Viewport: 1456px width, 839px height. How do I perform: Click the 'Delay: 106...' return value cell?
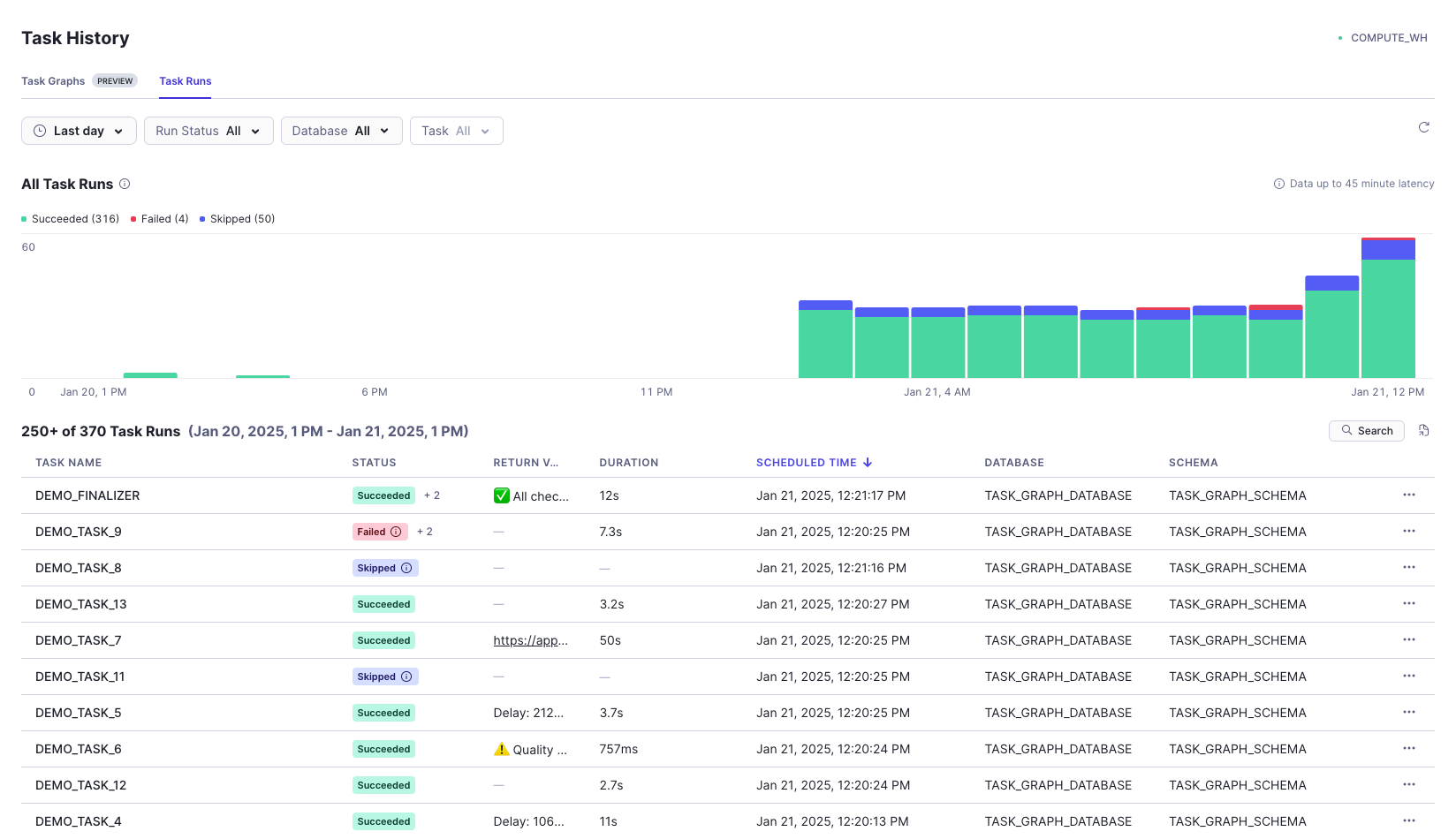[529, 821]
